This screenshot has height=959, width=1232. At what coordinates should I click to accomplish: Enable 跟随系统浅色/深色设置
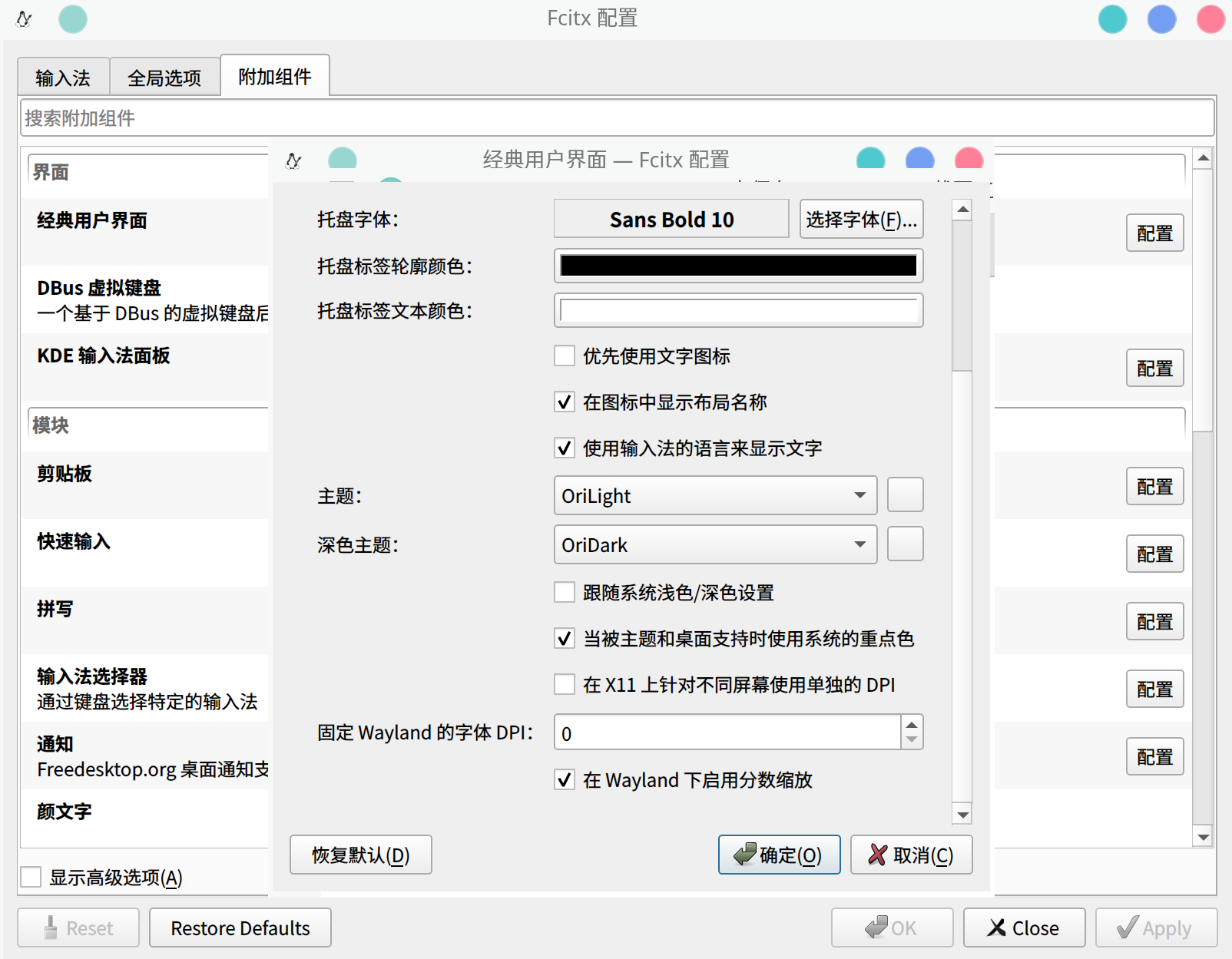pyautogui.click(x=565, y=592)
